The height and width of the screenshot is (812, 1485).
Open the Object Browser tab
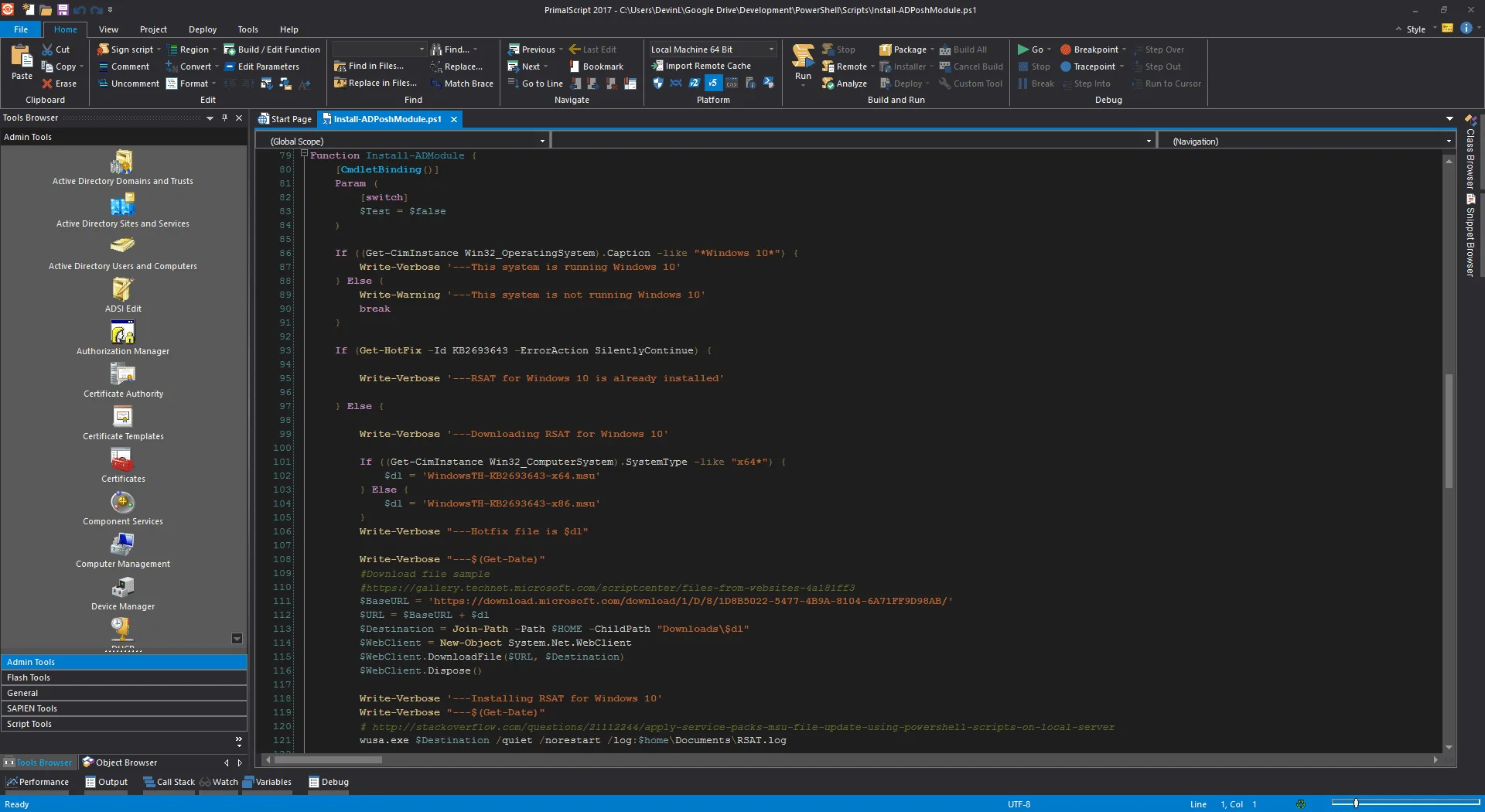click(120, 762)
